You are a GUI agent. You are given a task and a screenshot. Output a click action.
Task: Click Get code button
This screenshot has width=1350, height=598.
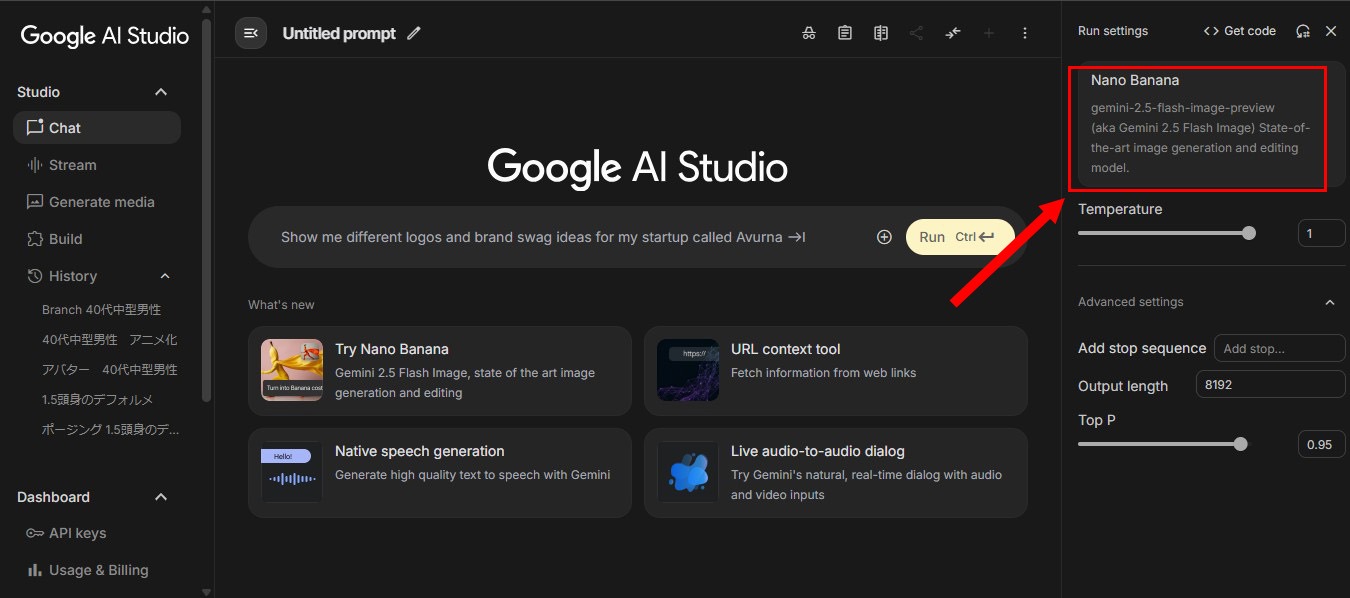click(x=1240, y=31)
